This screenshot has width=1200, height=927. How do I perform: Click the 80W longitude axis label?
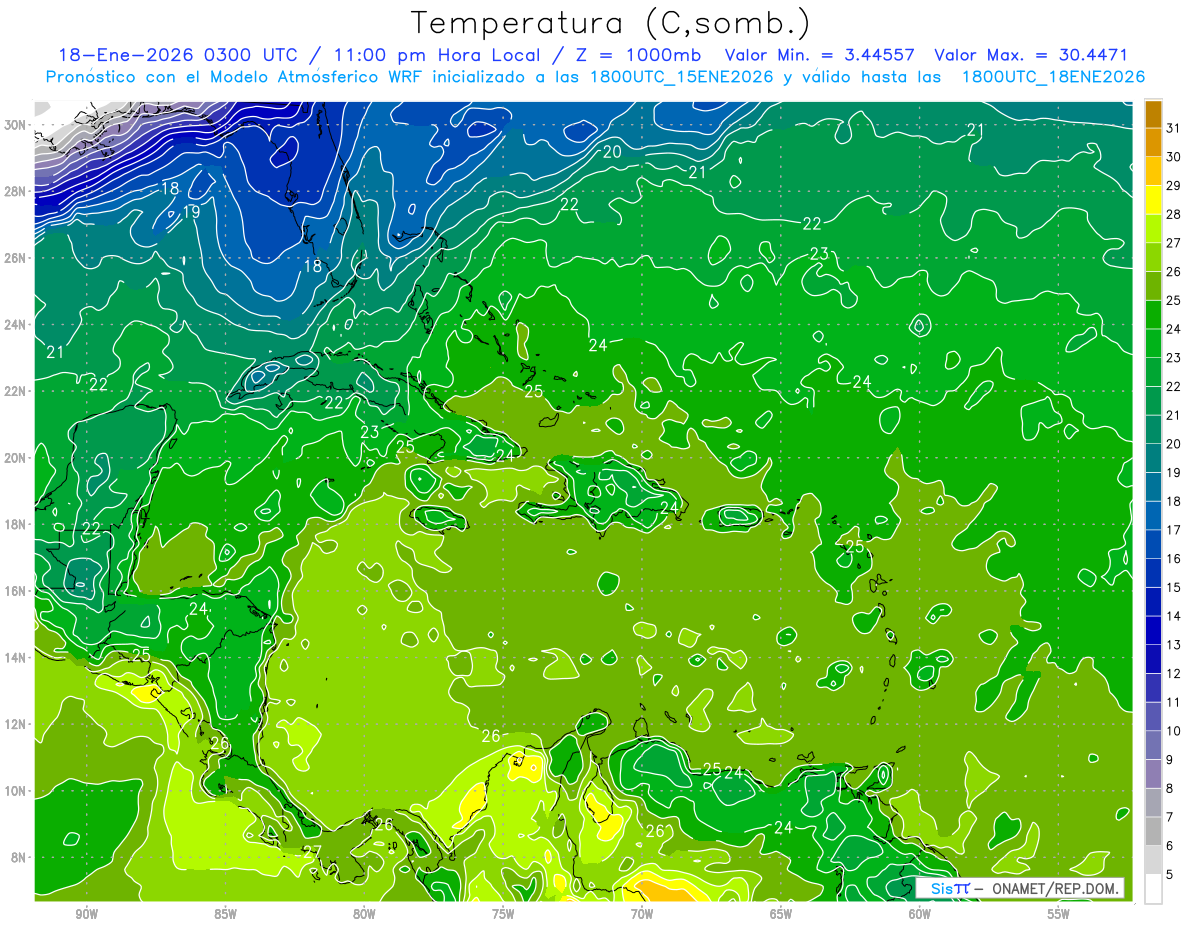(364, 914)
